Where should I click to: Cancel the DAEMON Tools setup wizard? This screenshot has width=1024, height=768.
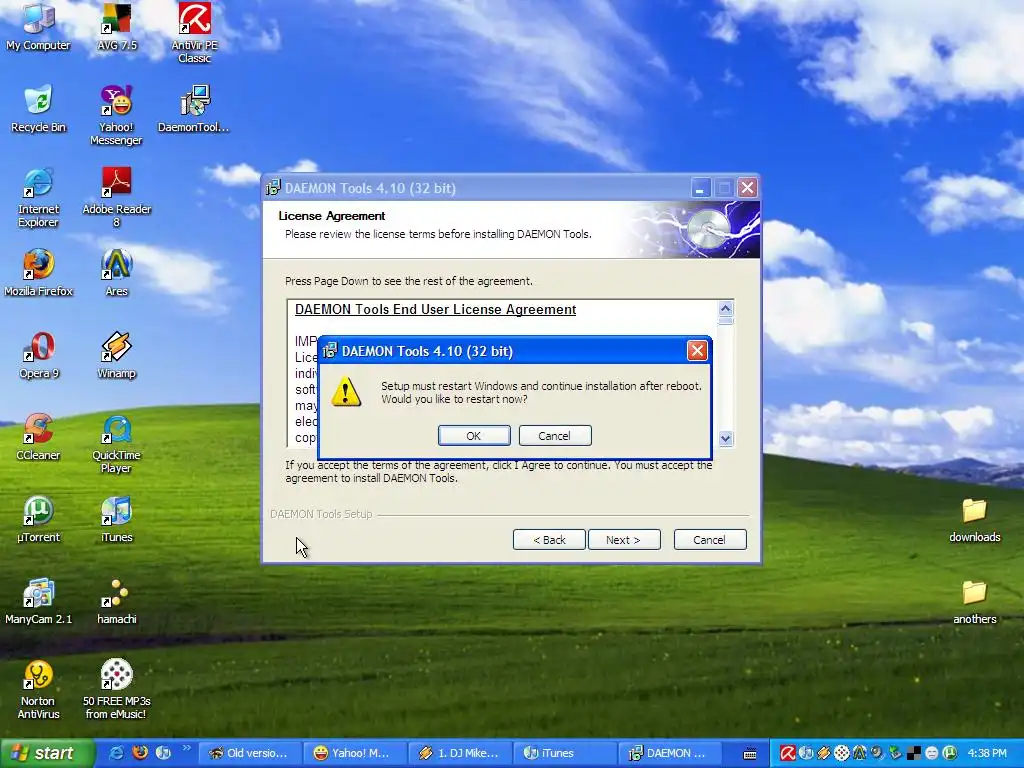click(x=710, y=540)
